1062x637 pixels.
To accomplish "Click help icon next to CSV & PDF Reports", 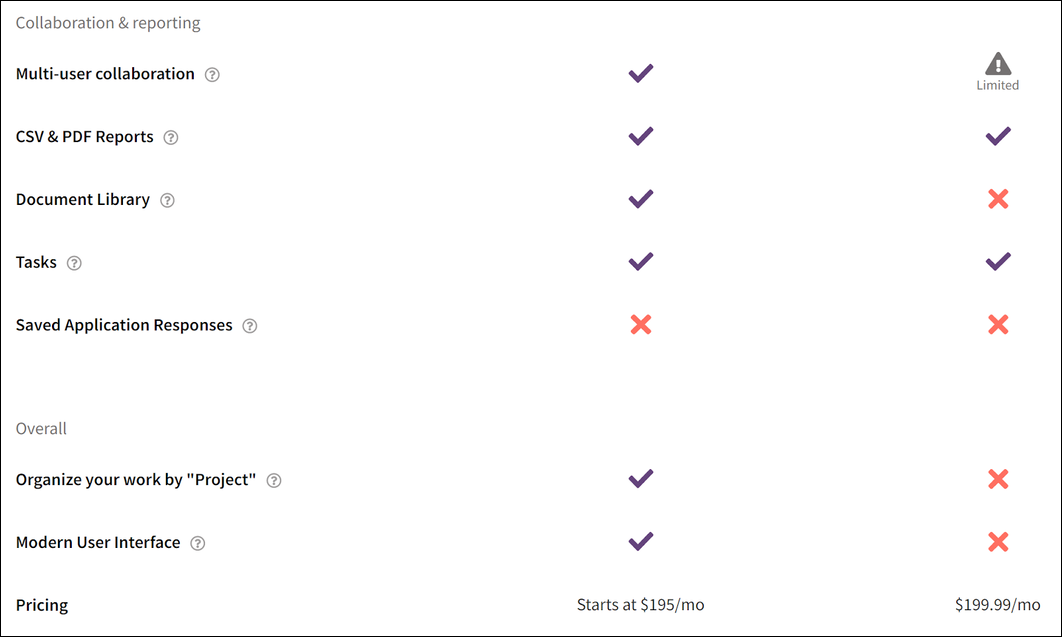I will click(171, 138).
